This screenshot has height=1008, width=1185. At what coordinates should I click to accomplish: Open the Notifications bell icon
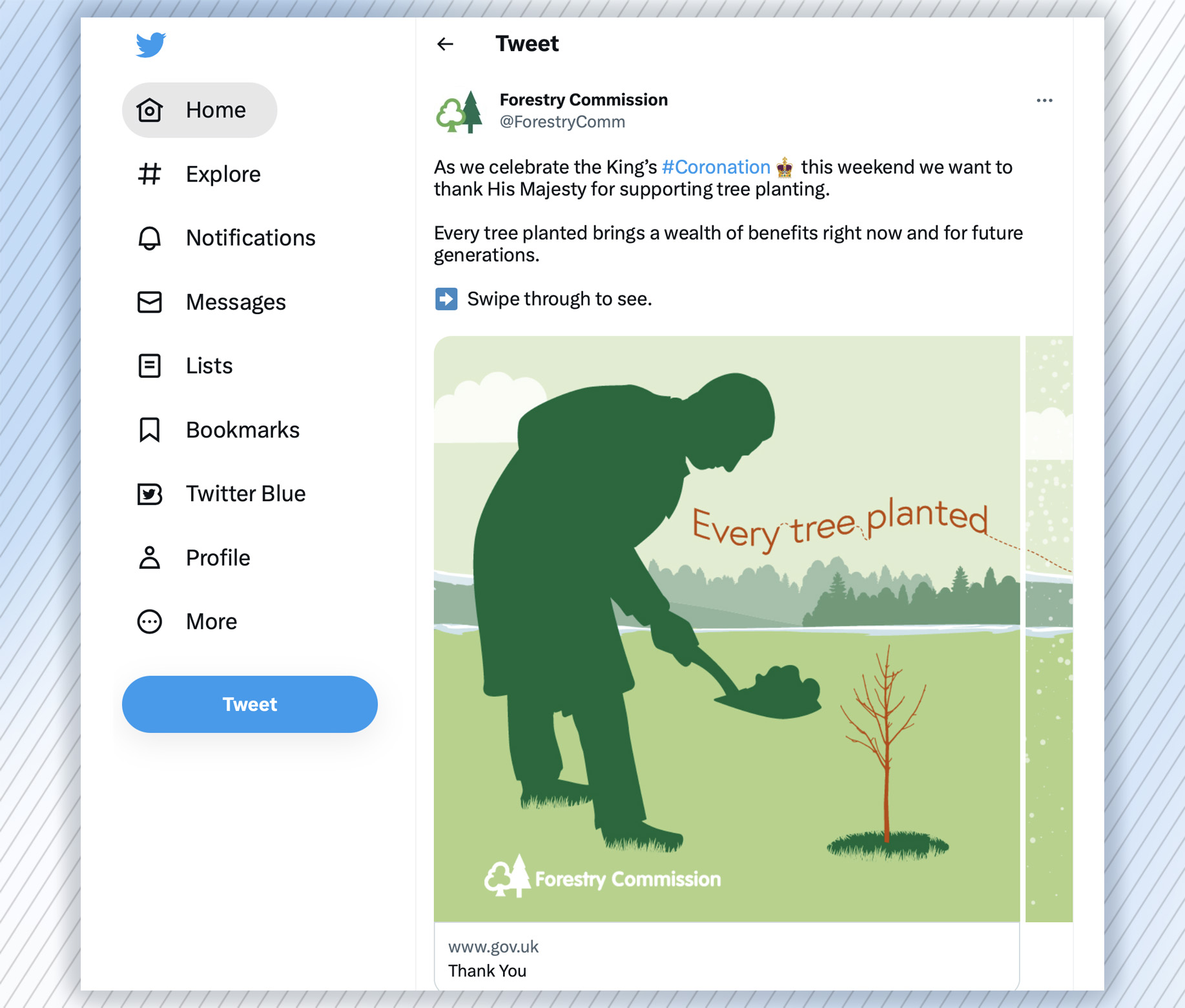149,238
